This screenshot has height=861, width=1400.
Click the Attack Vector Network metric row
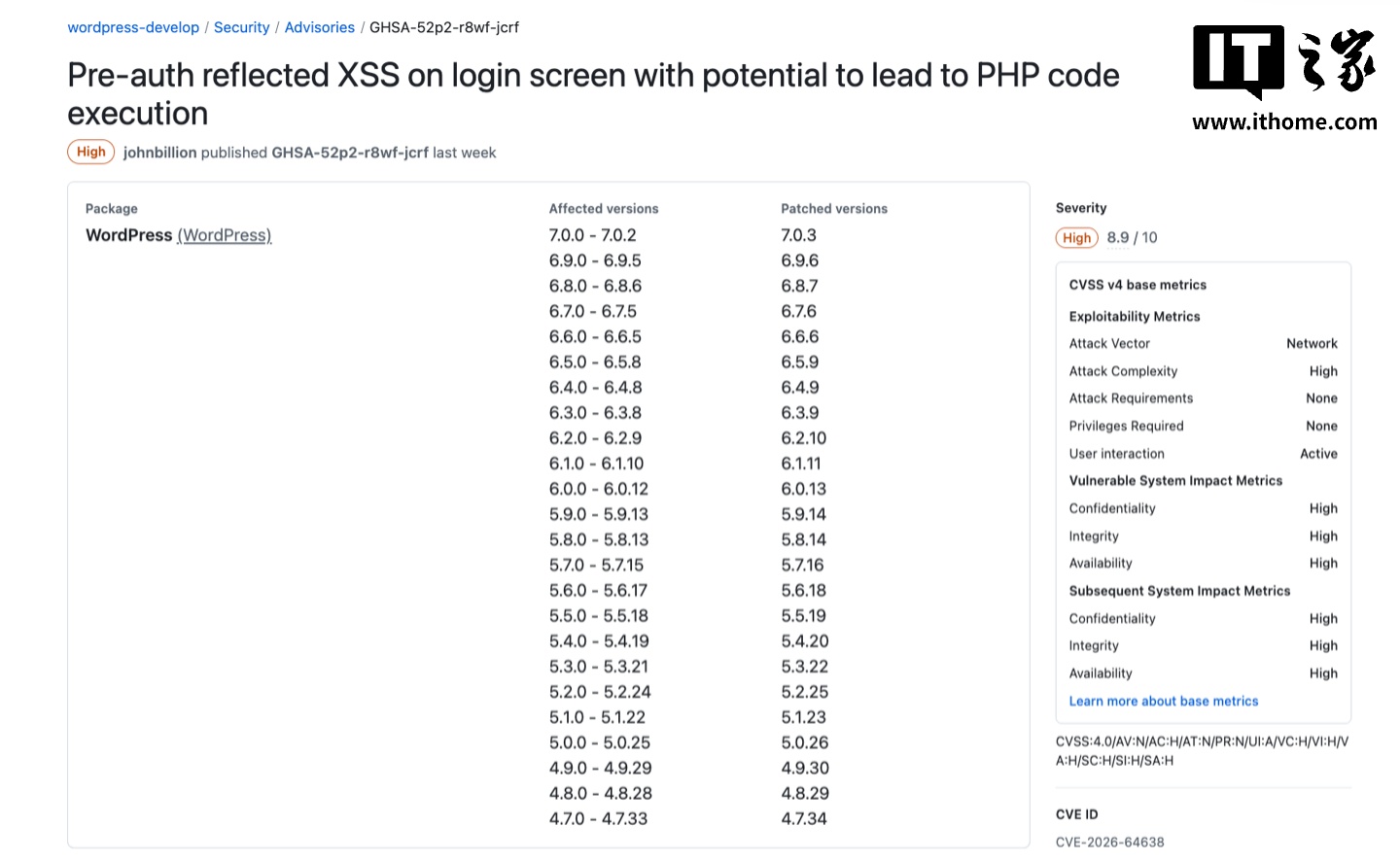click(1203, 344)
